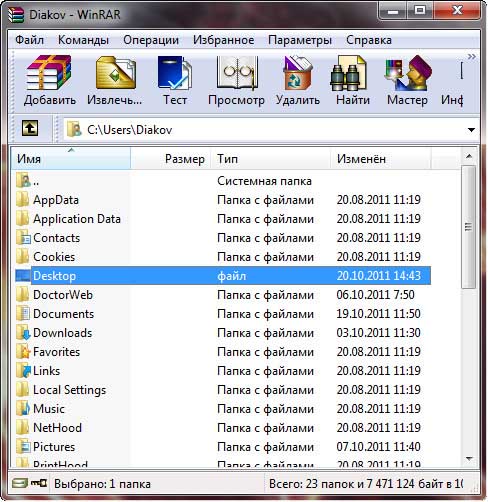Open the Справка menu
Screen dimensions: 488x502
[369, 40]
